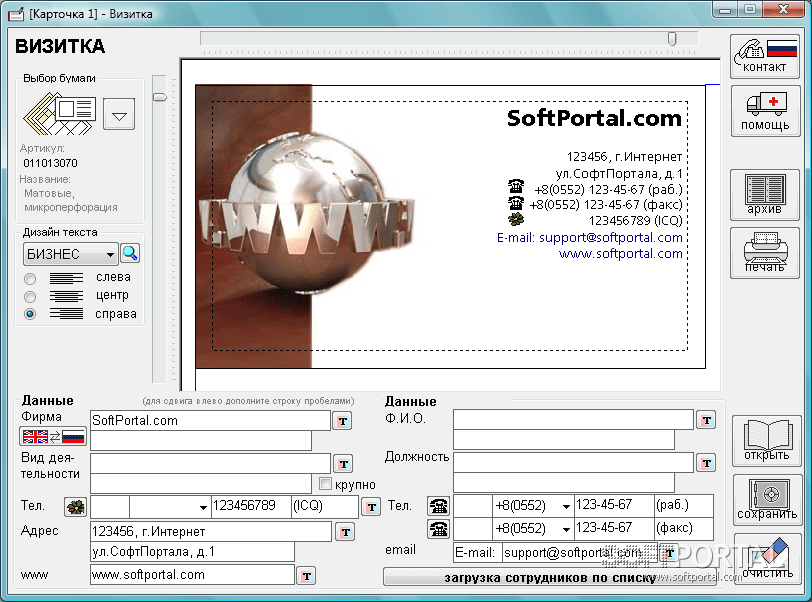Click the email field support@softportal.com
This screenshot has width=812, height=602.
(580, 553)
